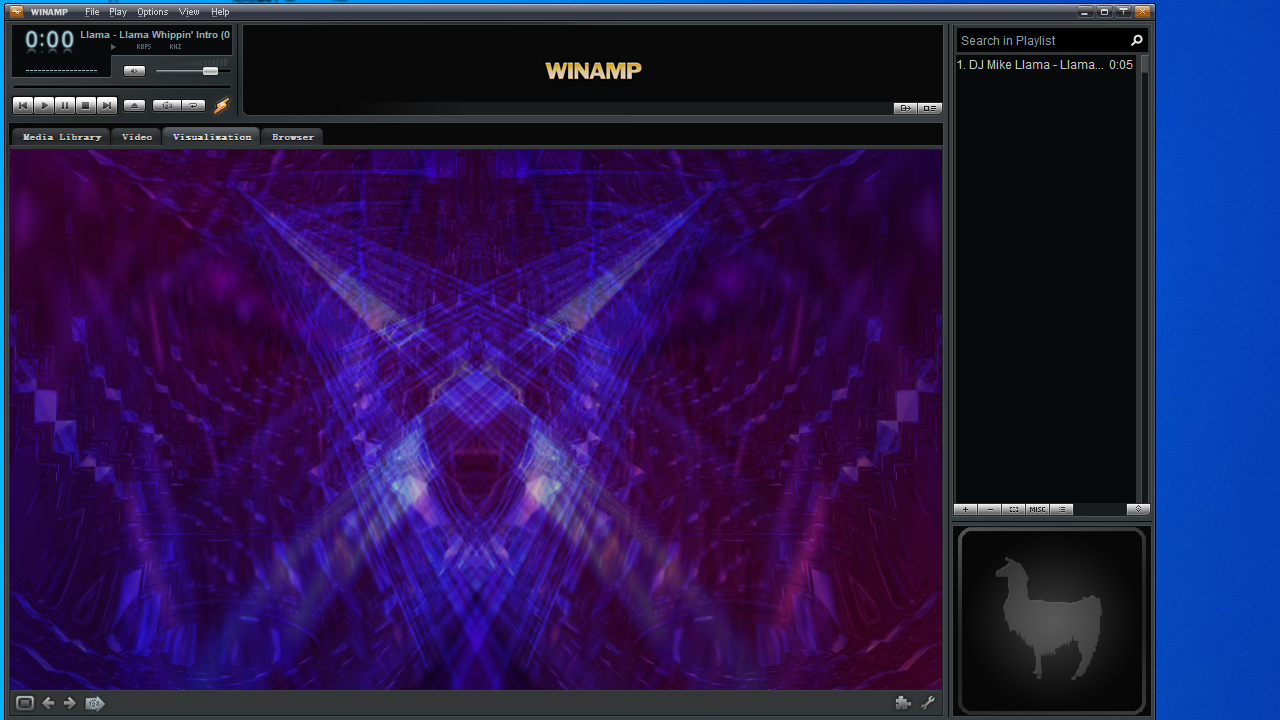The image size is (1280, 720).
Task: Click the back arrow below the visualization
Action: [47, 703]
